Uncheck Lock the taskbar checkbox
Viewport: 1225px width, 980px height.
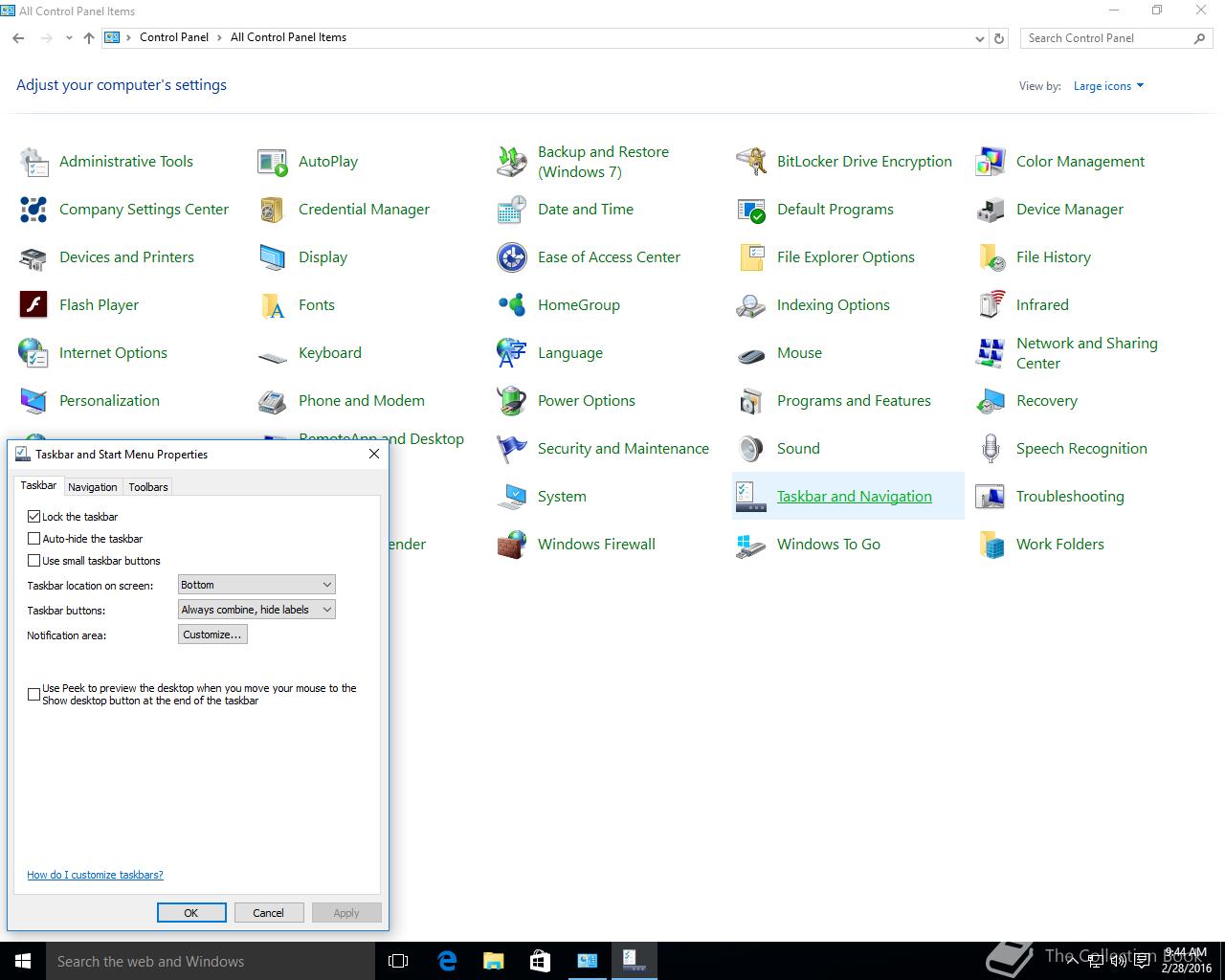coord(34,517)
